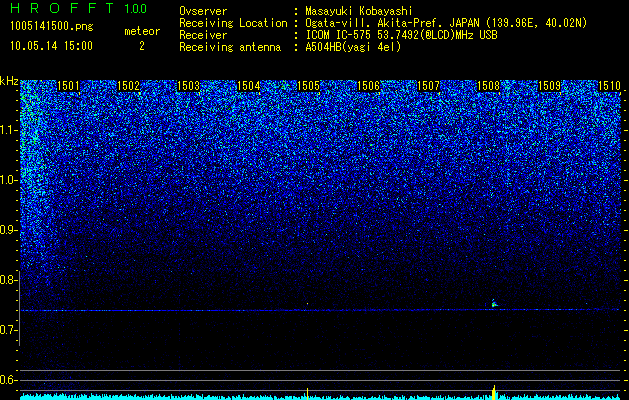Screen dimensions: 629x400
Task: Click the 1502 time marker
Action: coord(128,86)
